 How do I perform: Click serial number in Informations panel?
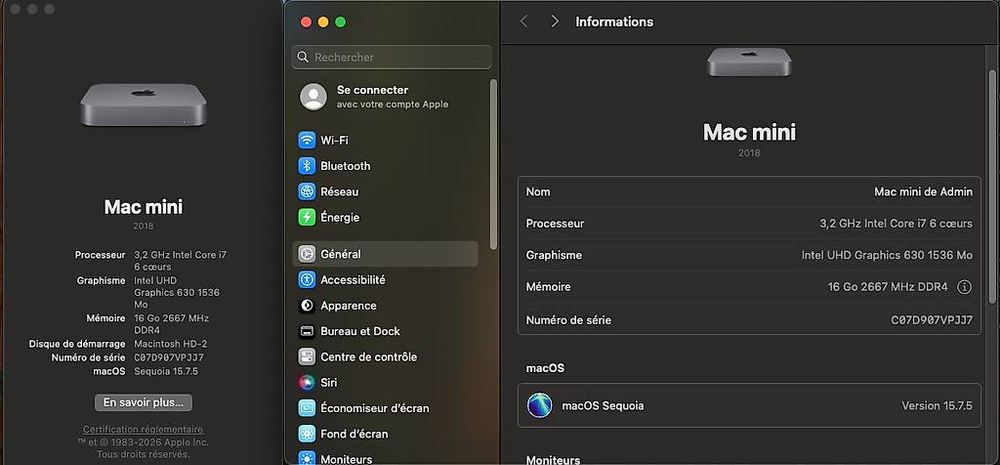tap(932, 320)
